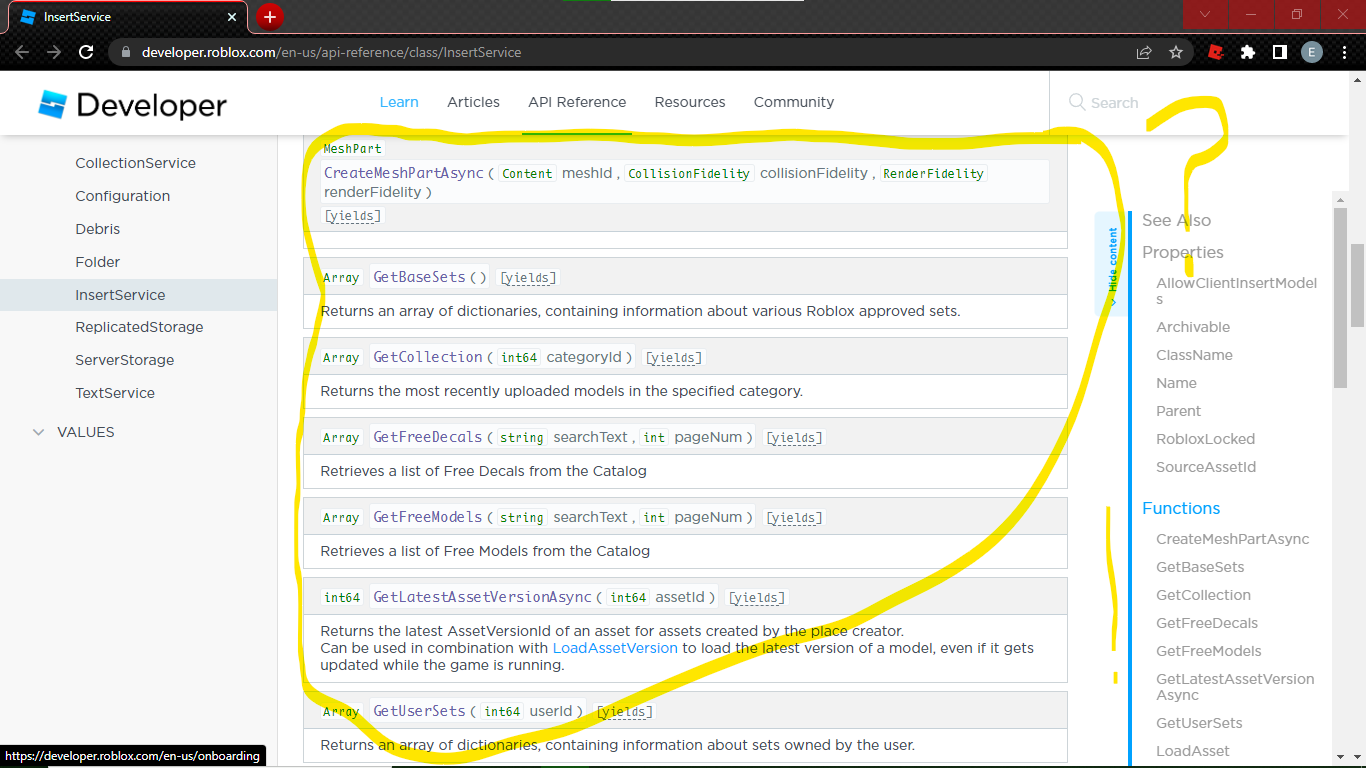1366x768 pixels.
Task: Click the site lock icon
Action: [x=125, y=52]
